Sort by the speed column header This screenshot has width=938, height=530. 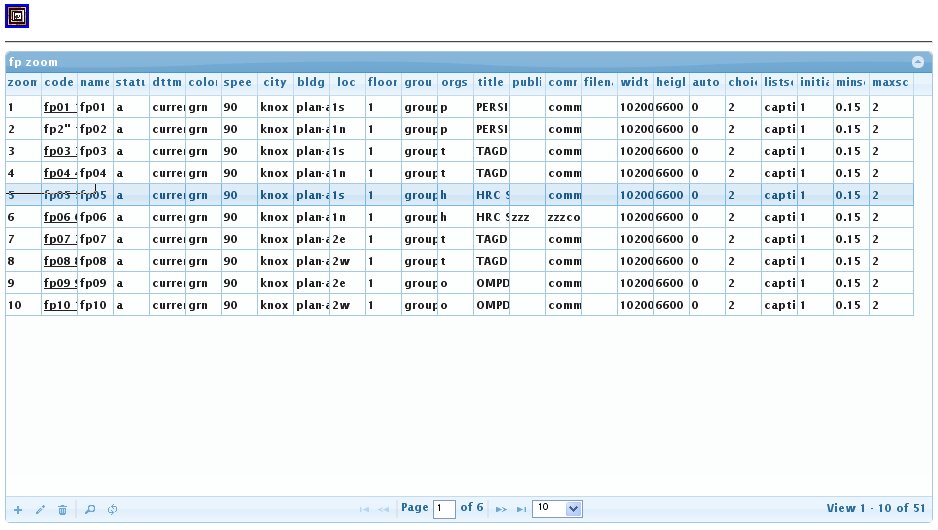(239, 83)
